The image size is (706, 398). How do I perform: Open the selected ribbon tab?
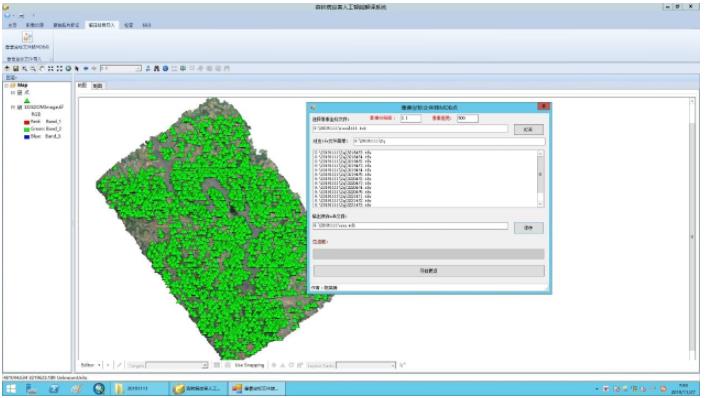point(101,25)
